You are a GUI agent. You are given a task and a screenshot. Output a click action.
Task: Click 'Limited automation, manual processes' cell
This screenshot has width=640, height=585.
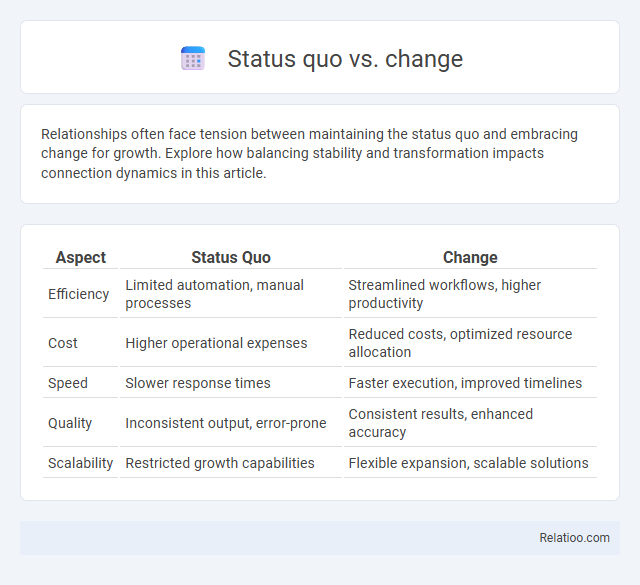pos(231,294)
